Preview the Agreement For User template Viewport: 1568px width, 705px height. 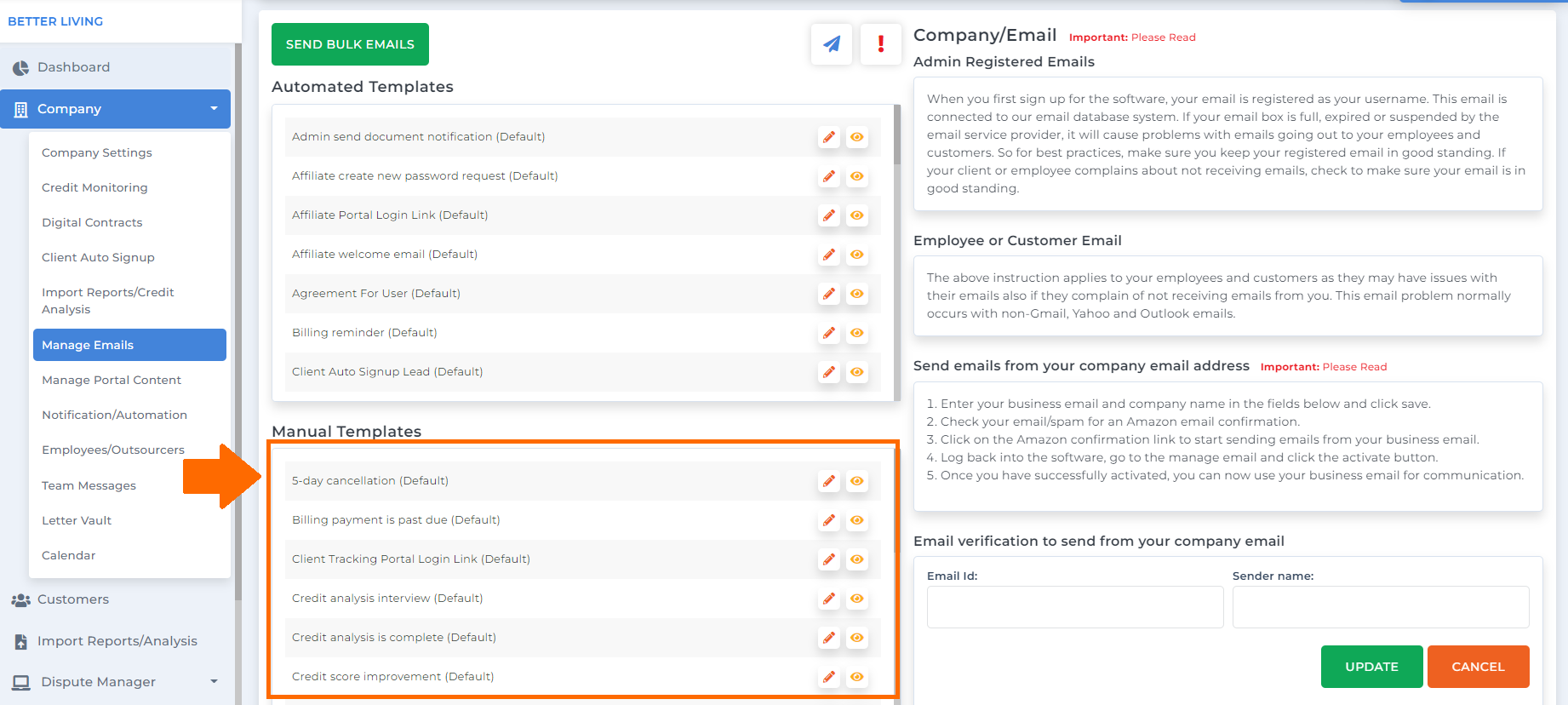click(x=857, y=294)
